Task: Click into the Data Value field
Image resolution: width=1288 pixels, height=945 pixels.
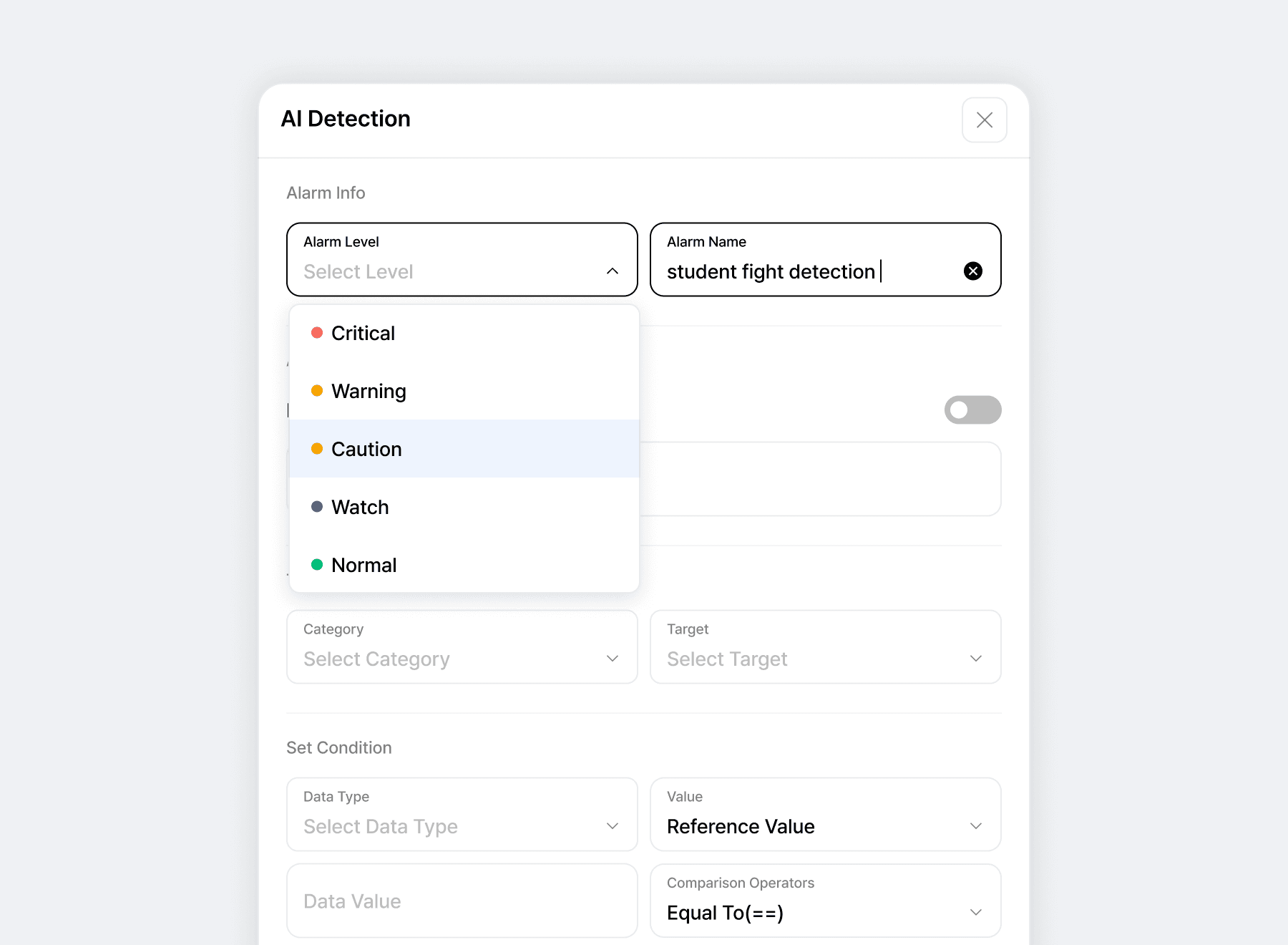Action: pyautogui.click(x=462, y=901)
